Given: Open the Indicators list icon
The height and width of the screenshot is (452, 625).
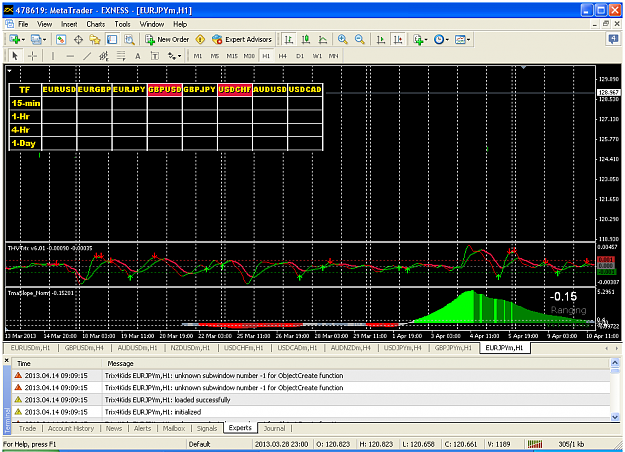Looking at the screenshot, I should [x=418, y=39].
